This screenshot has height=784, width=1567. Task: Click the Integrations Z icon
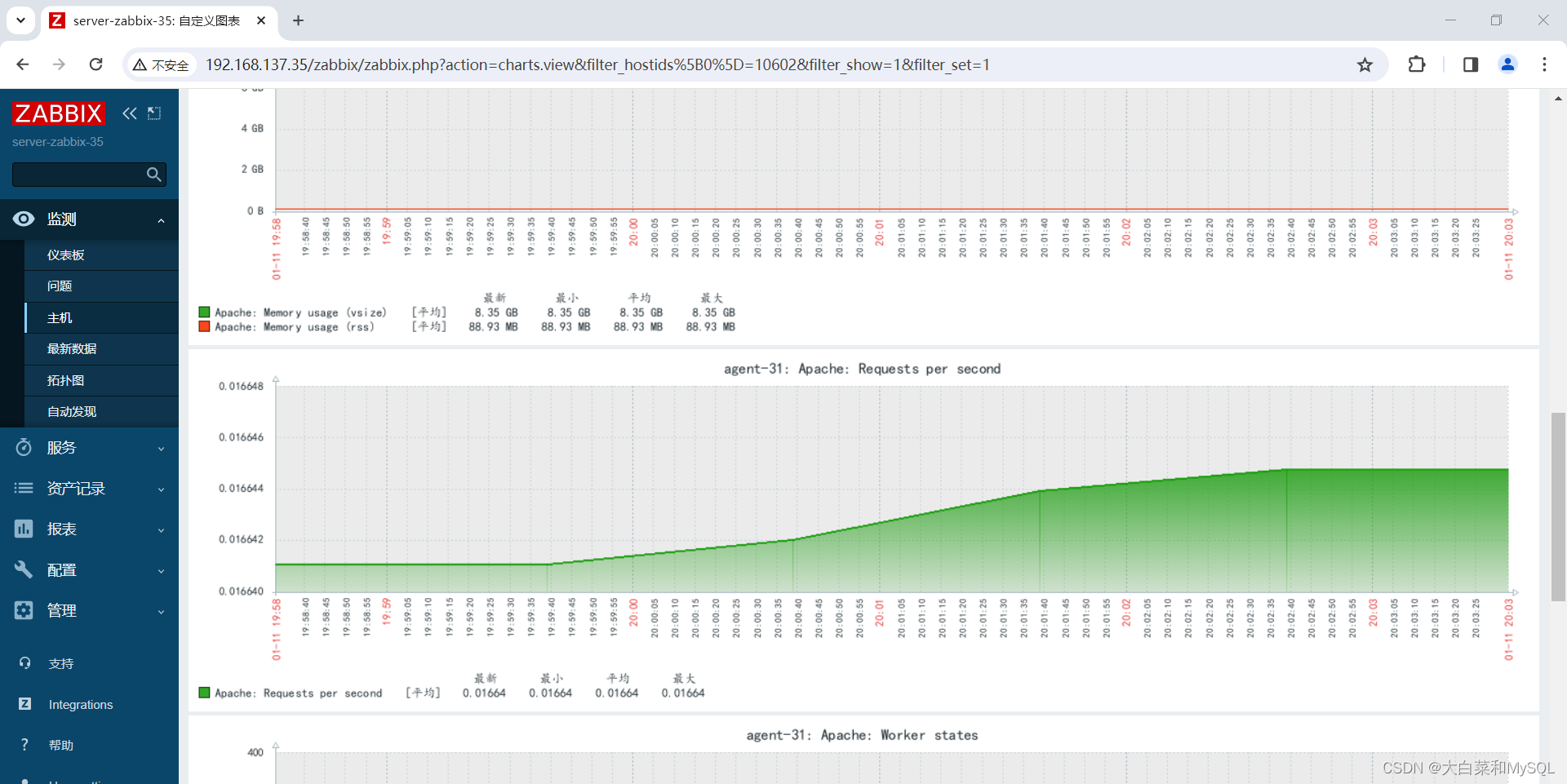pos(25,703)
